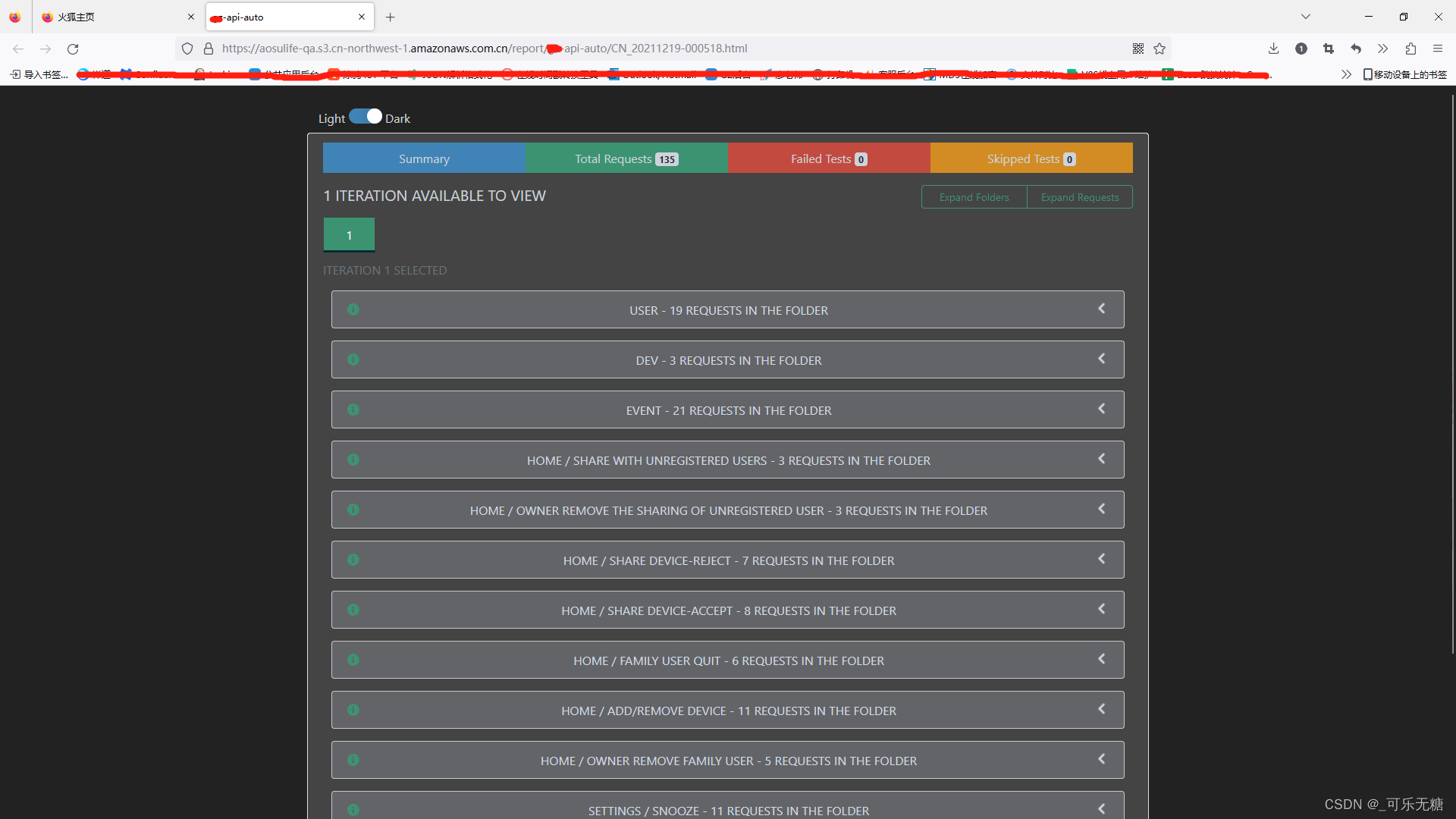Click the Home / Share Device-Accept folder title
The image size is (1456, 819).
(x=729, y=610)
